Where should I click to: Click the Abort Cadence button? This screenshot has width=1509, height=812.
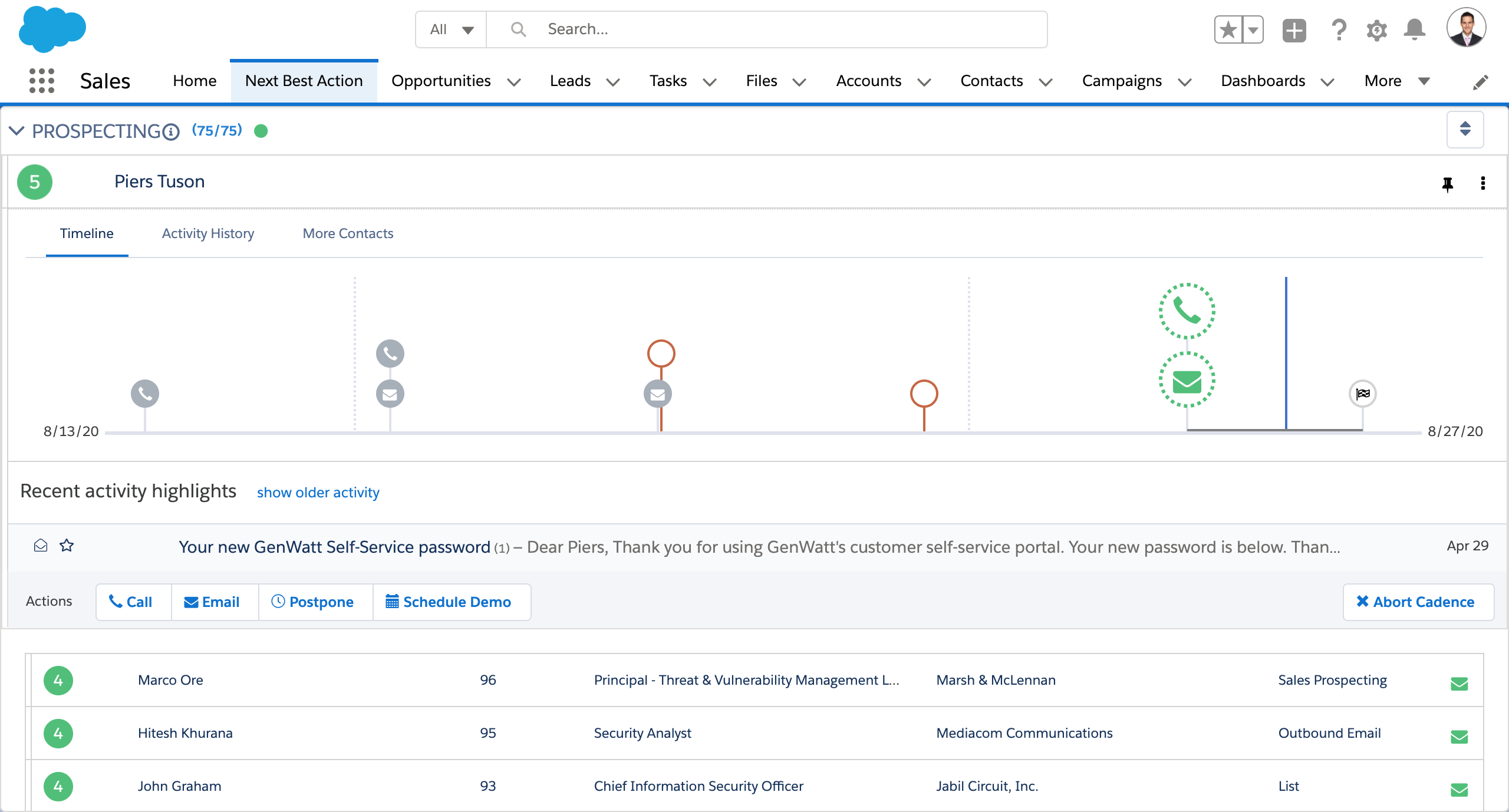tap(1418, 602)
